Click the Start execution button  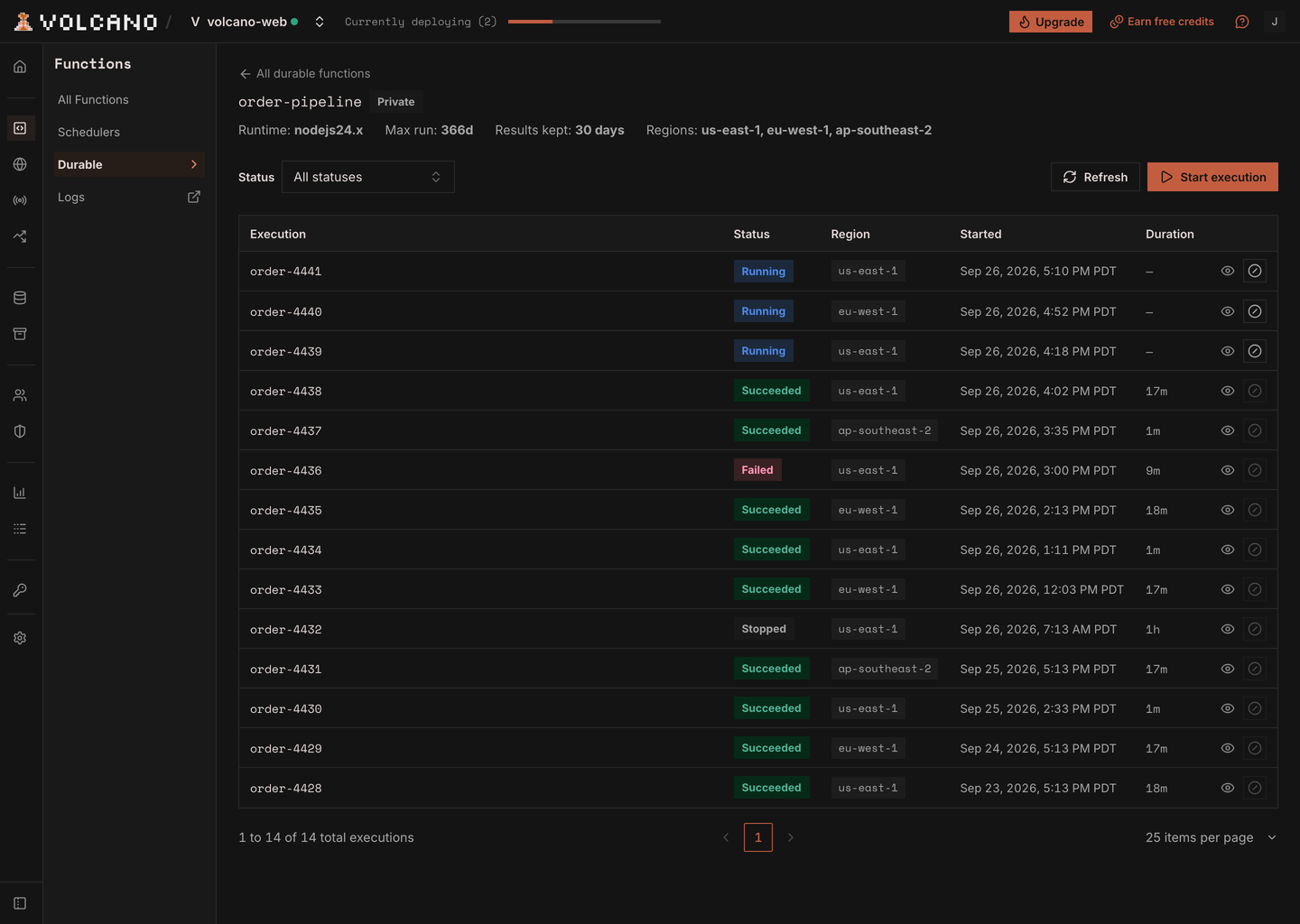click(1212, 177)
